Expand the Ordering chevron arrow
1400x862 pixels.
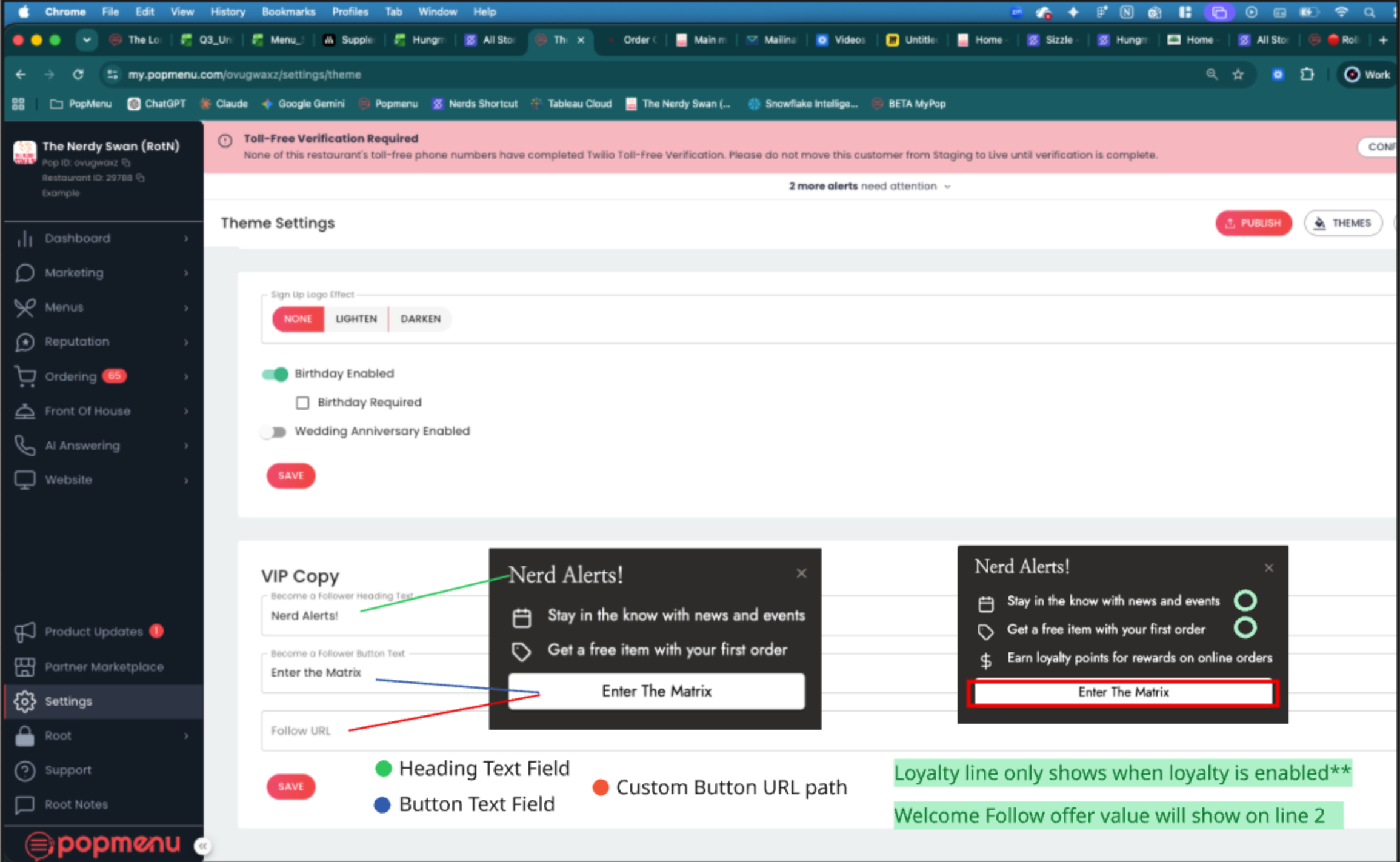(186, 376)
